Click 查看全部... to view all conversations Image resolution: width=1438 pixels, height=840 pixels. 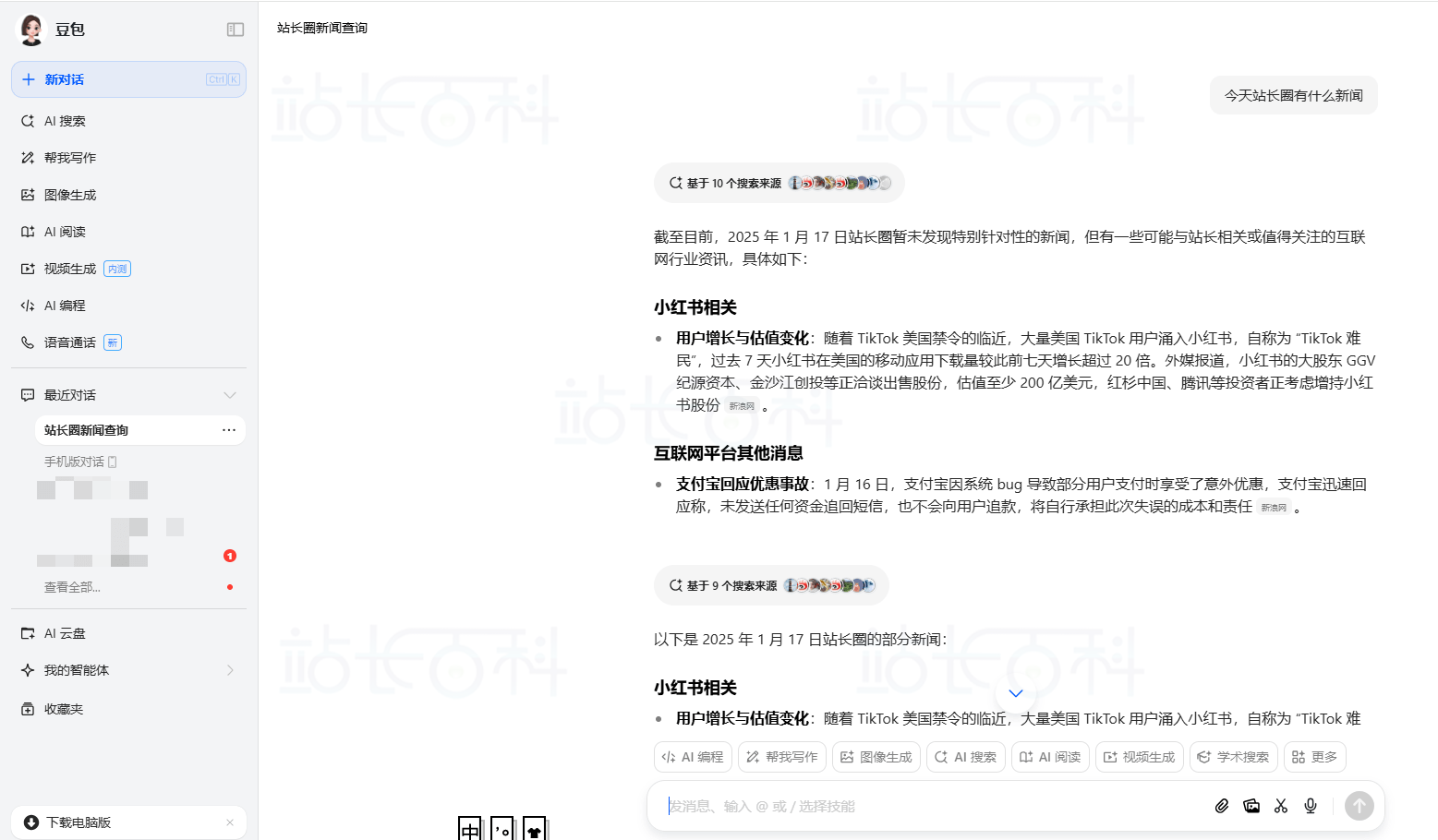(72, 587)
